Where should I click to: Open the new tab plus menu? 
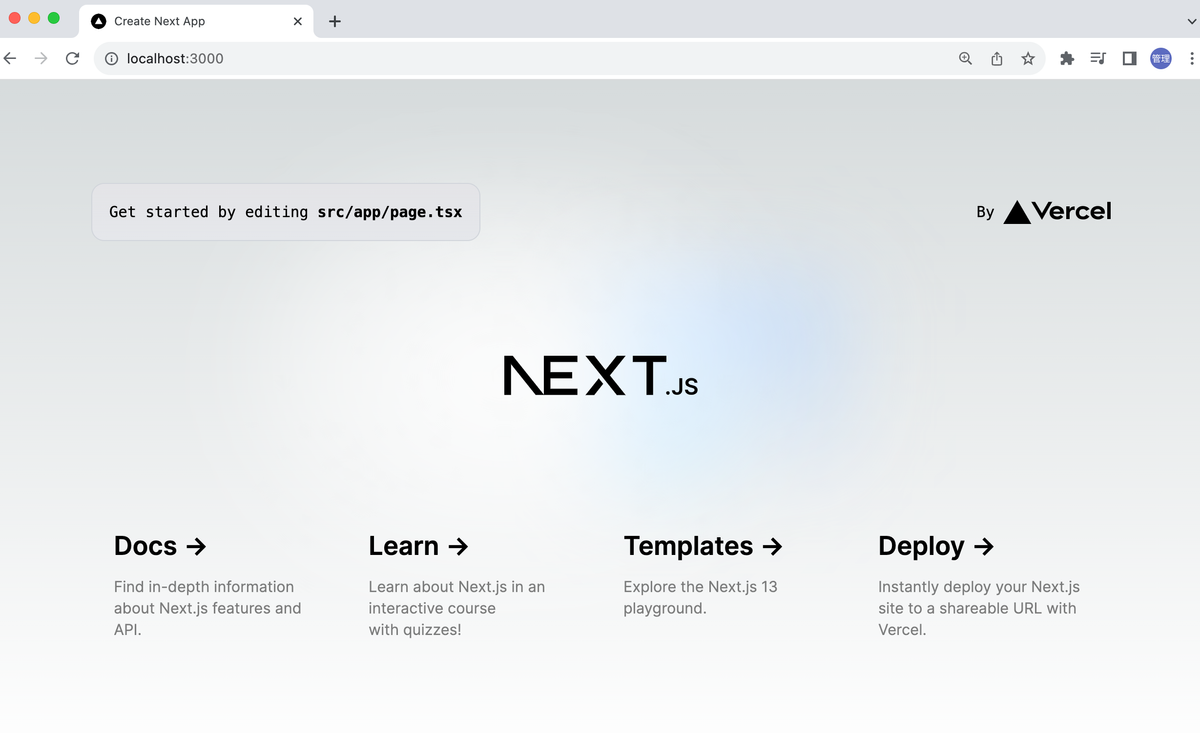(x=334, y=20)
